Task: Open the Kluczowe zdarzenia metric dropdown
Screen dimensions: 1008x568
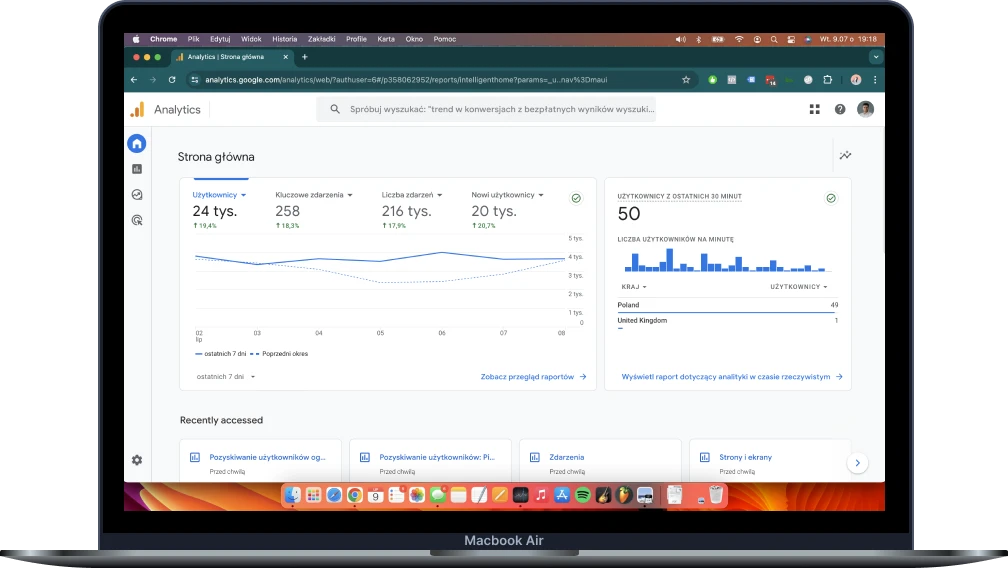Action: click(x=314, y=195)
